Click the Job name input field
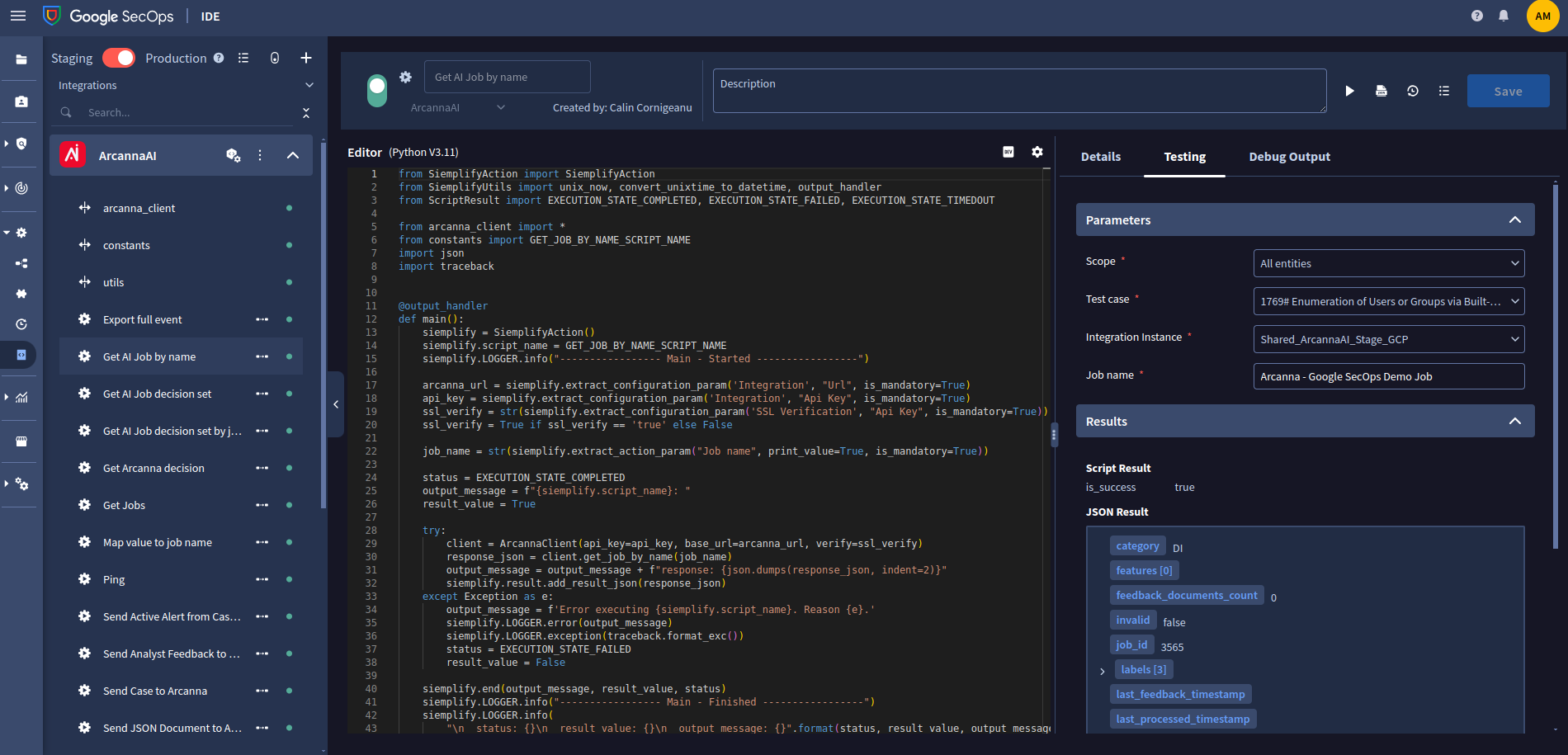This screenshot has width=1568, height=755. click(1389, 376)
